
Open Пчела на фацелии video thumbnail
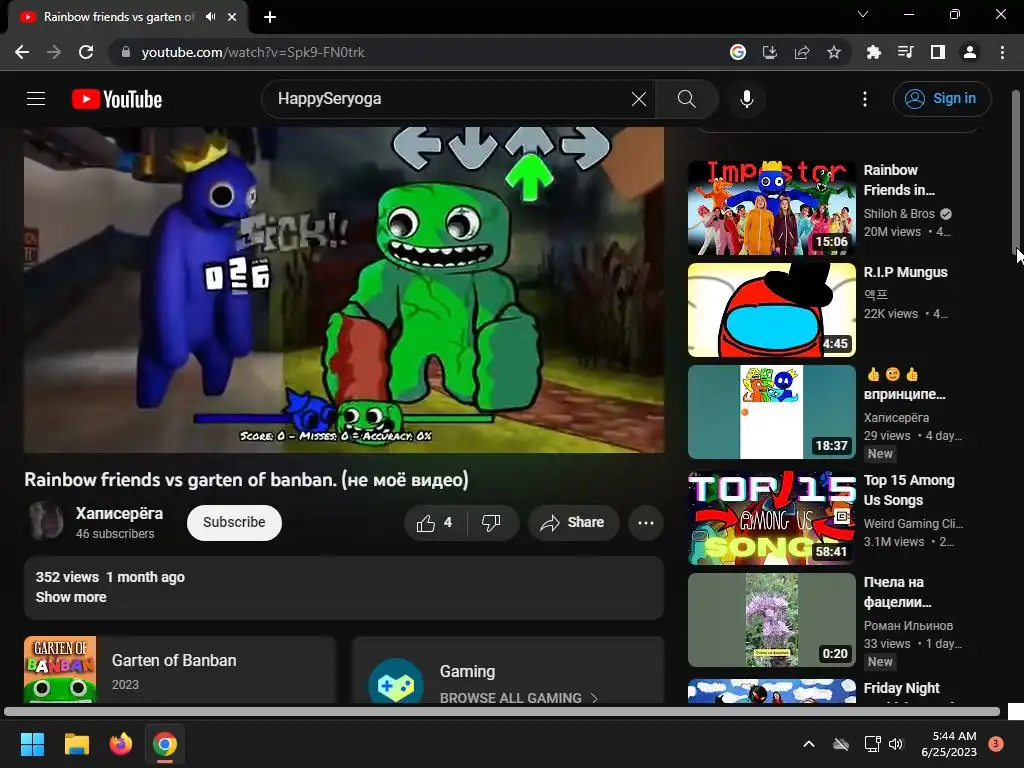(771, 620)
